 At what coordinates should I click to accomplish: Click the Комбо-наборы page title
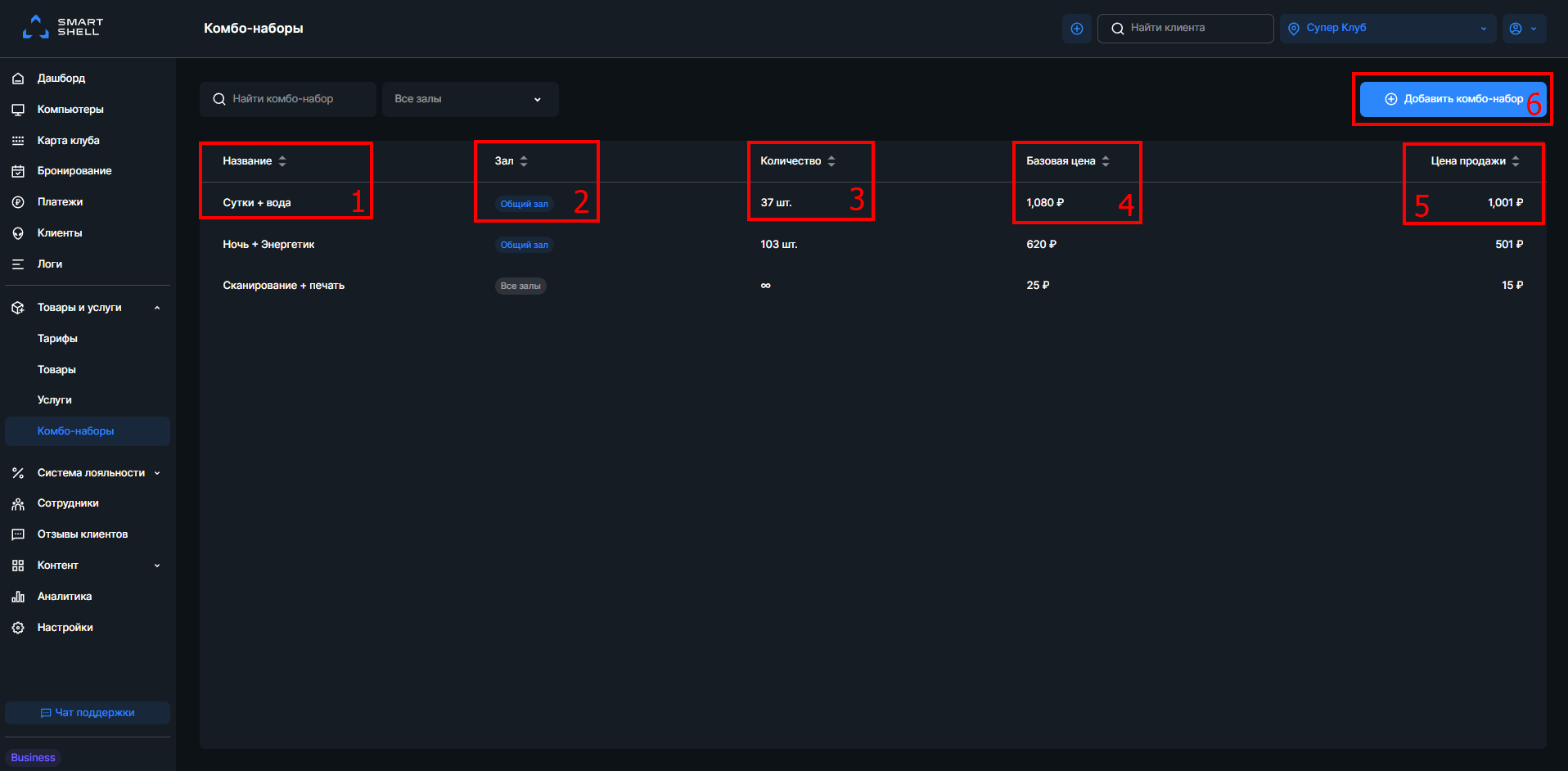[x=254, y=29]
